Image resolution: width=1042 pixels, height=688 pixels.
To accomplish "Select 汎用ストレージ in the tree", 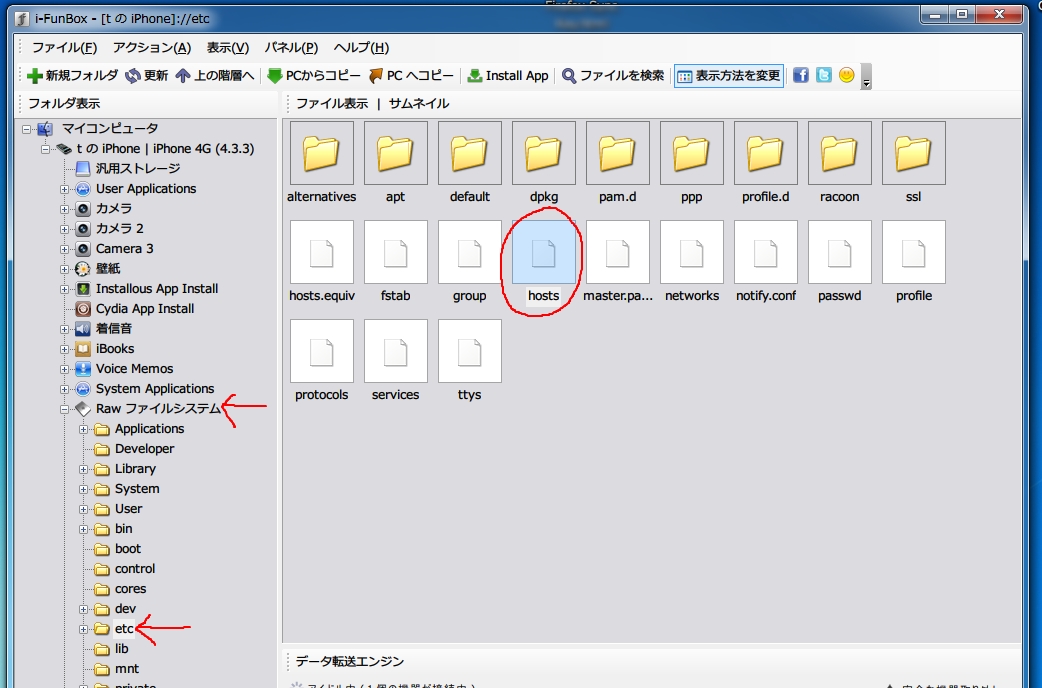I will pos(138,169).
